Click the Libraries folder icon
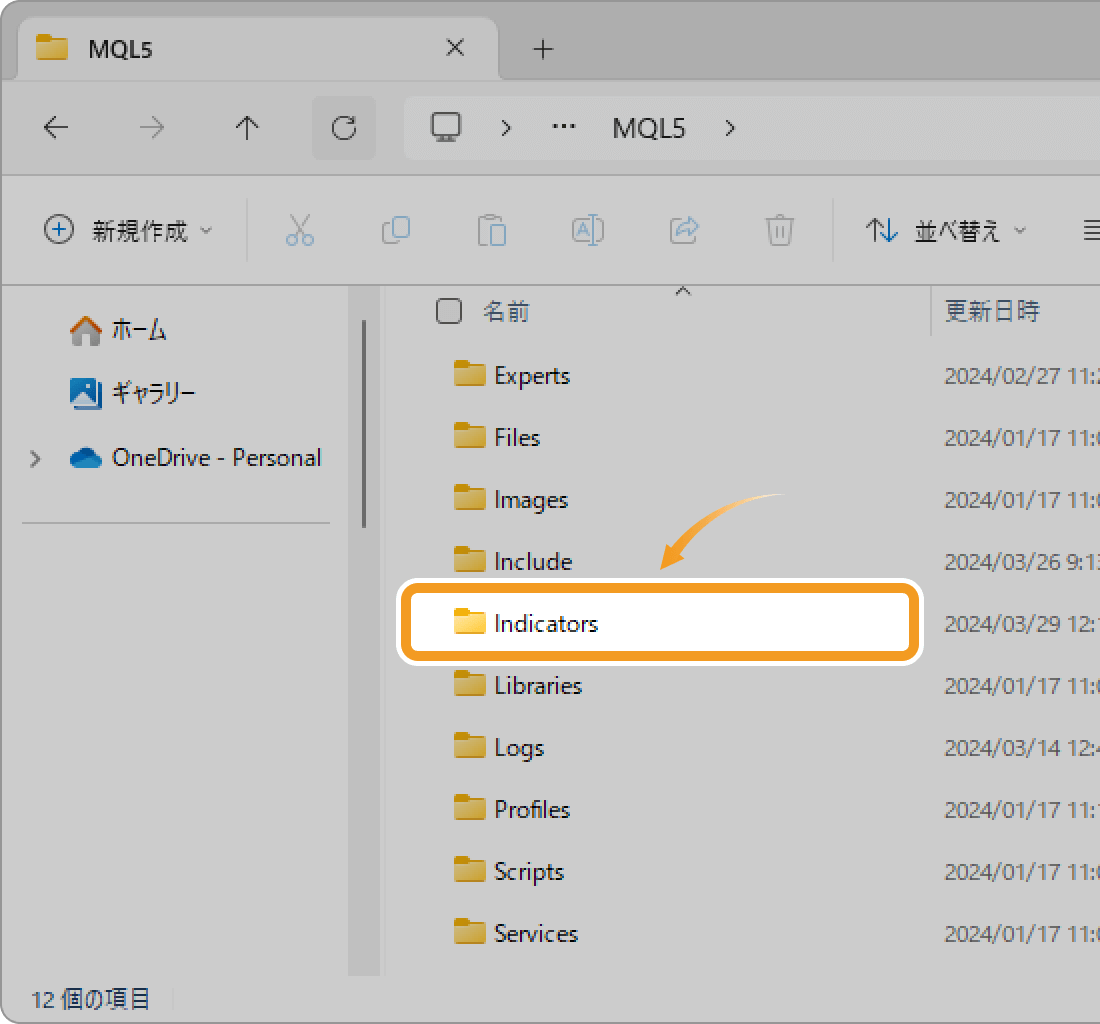This screenshot has height=1024, width=1100. (469, 683)
